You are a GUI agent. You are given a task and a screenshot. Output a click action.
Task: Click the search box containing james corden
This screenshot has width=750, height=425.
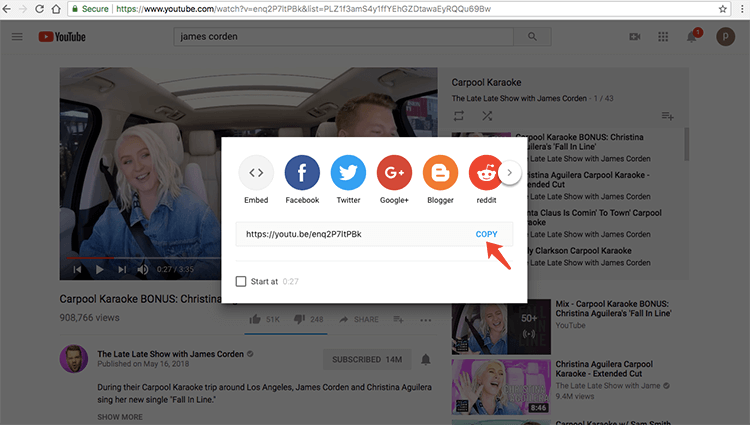coord(343,37)
